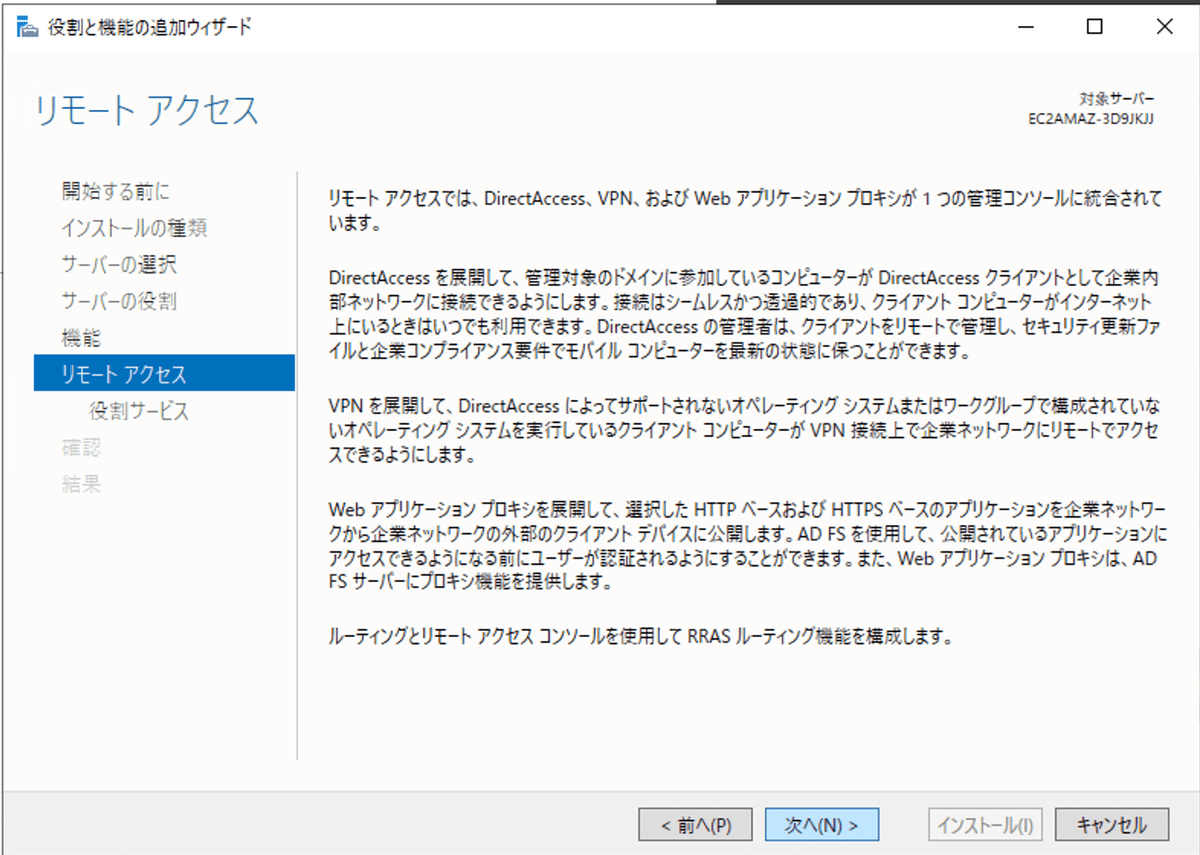This screenshot has height=855, width=1200.
Task: Click the リモート アクセス page heading
Action: coord(147,110)
